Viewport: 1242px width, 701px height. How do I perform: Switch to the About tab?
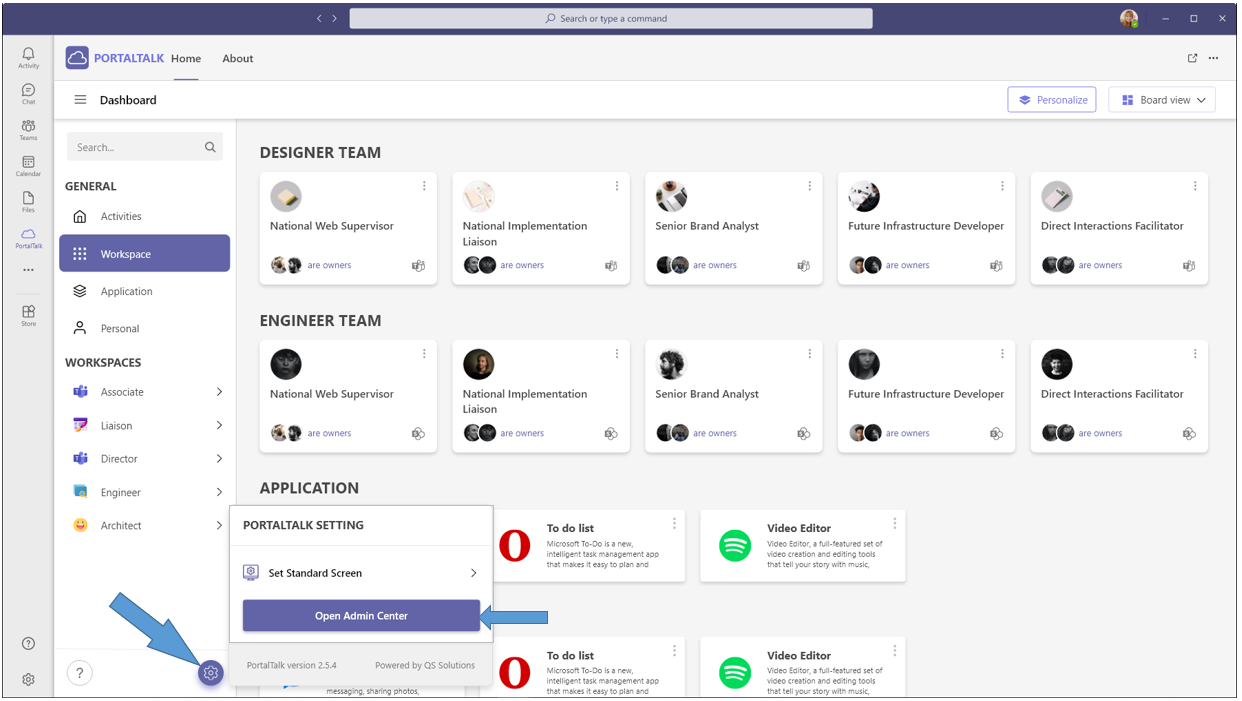click(238, 58)
